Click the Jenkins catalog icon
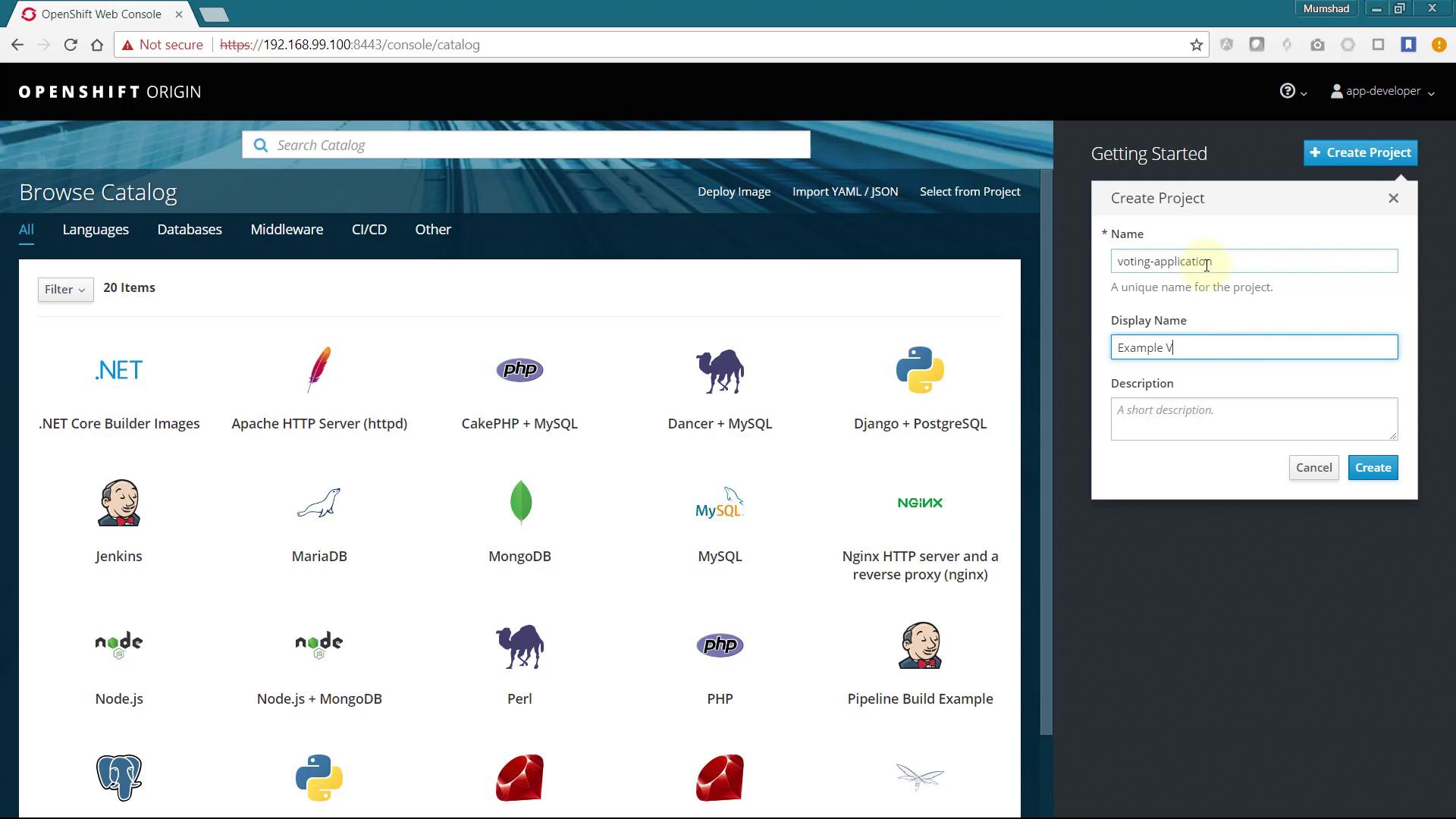 pyautogui.click(x=119, y=503)
